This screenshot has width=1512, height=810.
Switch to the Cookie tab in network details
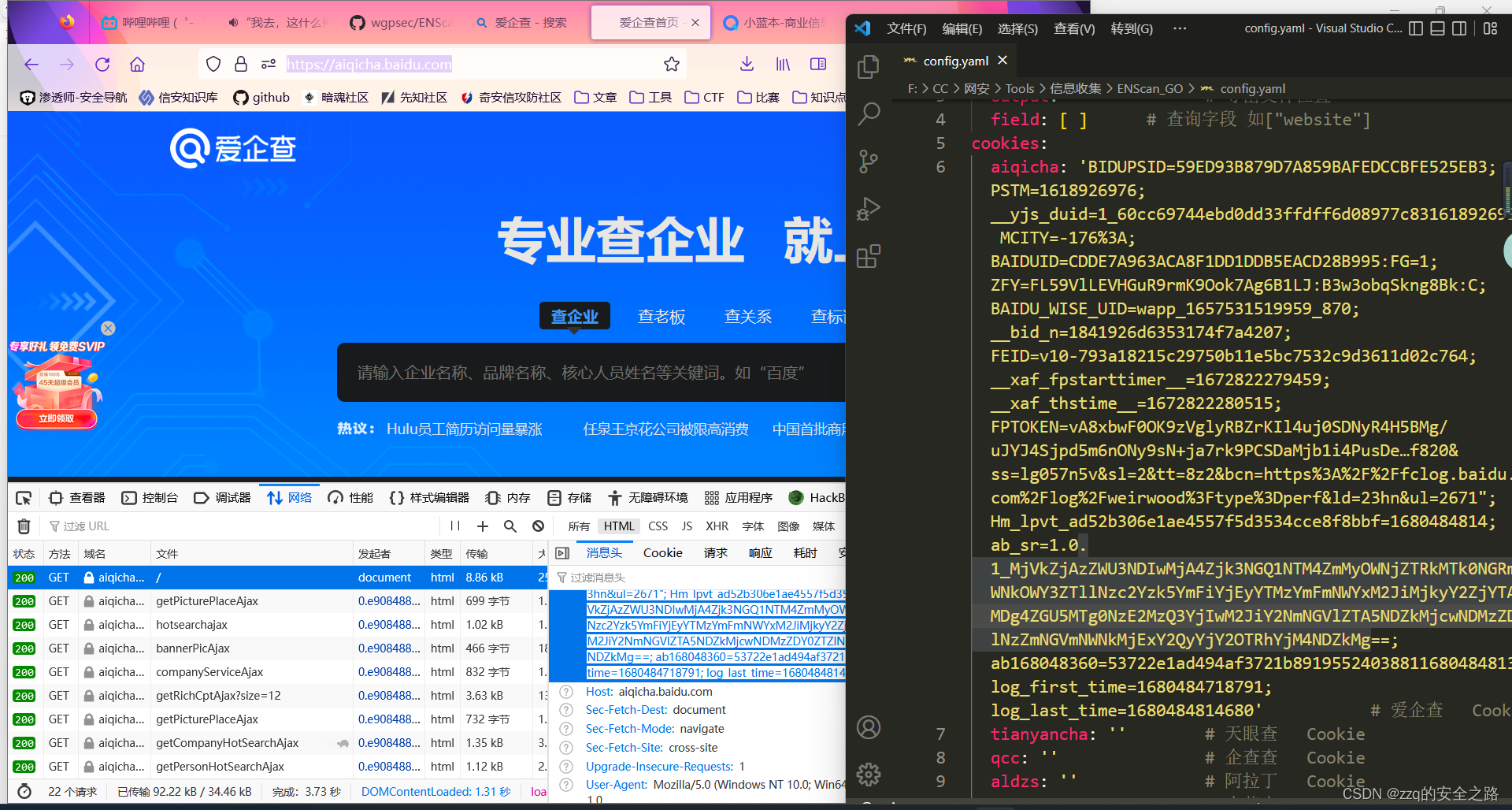tap(662, 552)
